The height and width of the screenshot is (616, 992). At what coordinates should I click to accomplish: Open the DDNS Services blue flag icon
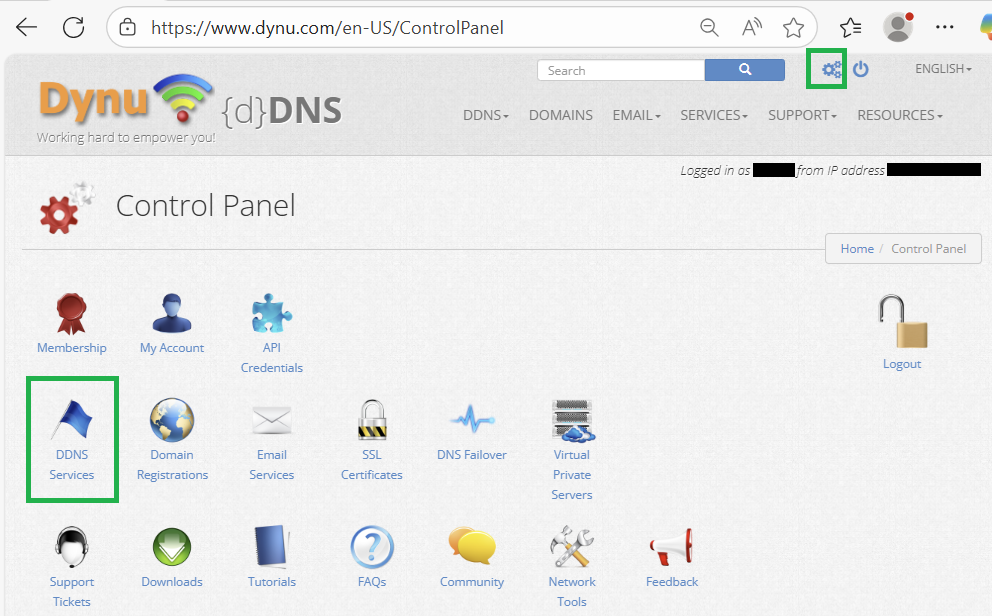72,419
